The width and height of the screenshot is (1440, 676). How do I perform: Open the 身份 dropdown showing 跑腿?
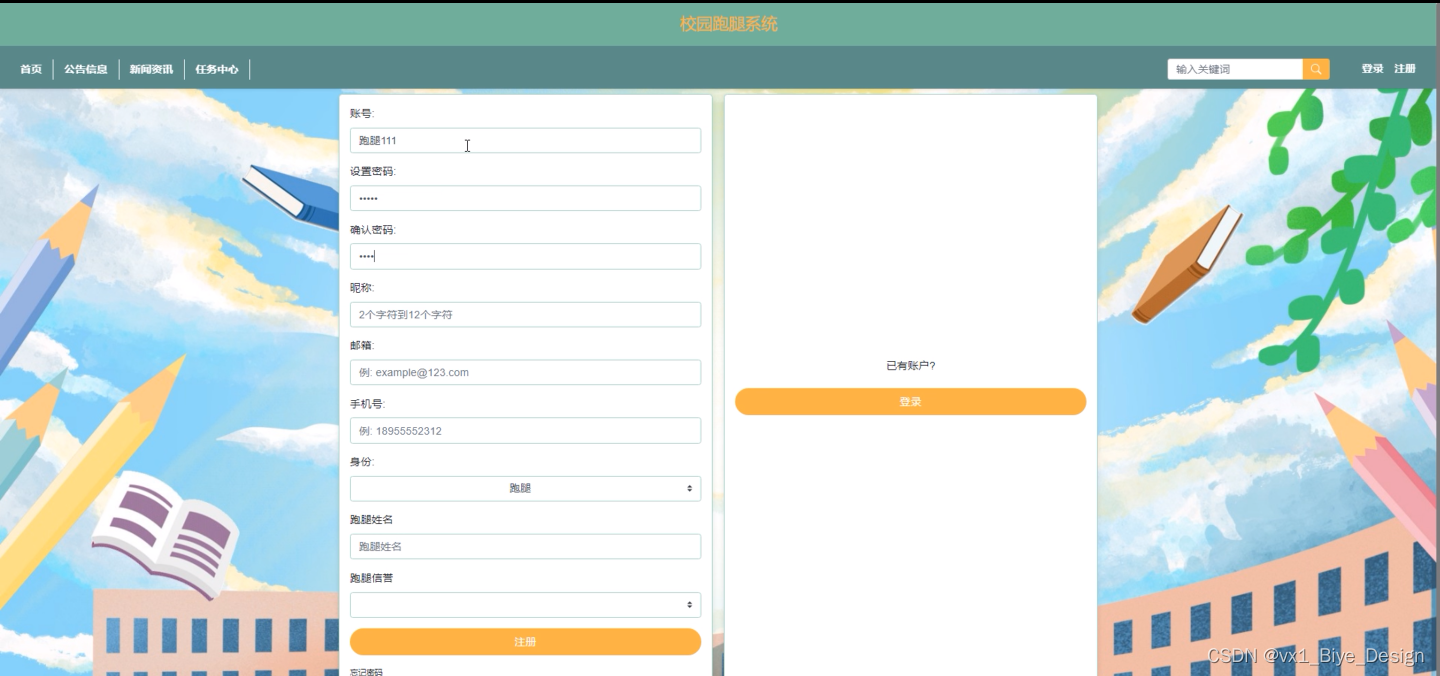(525, 488)
